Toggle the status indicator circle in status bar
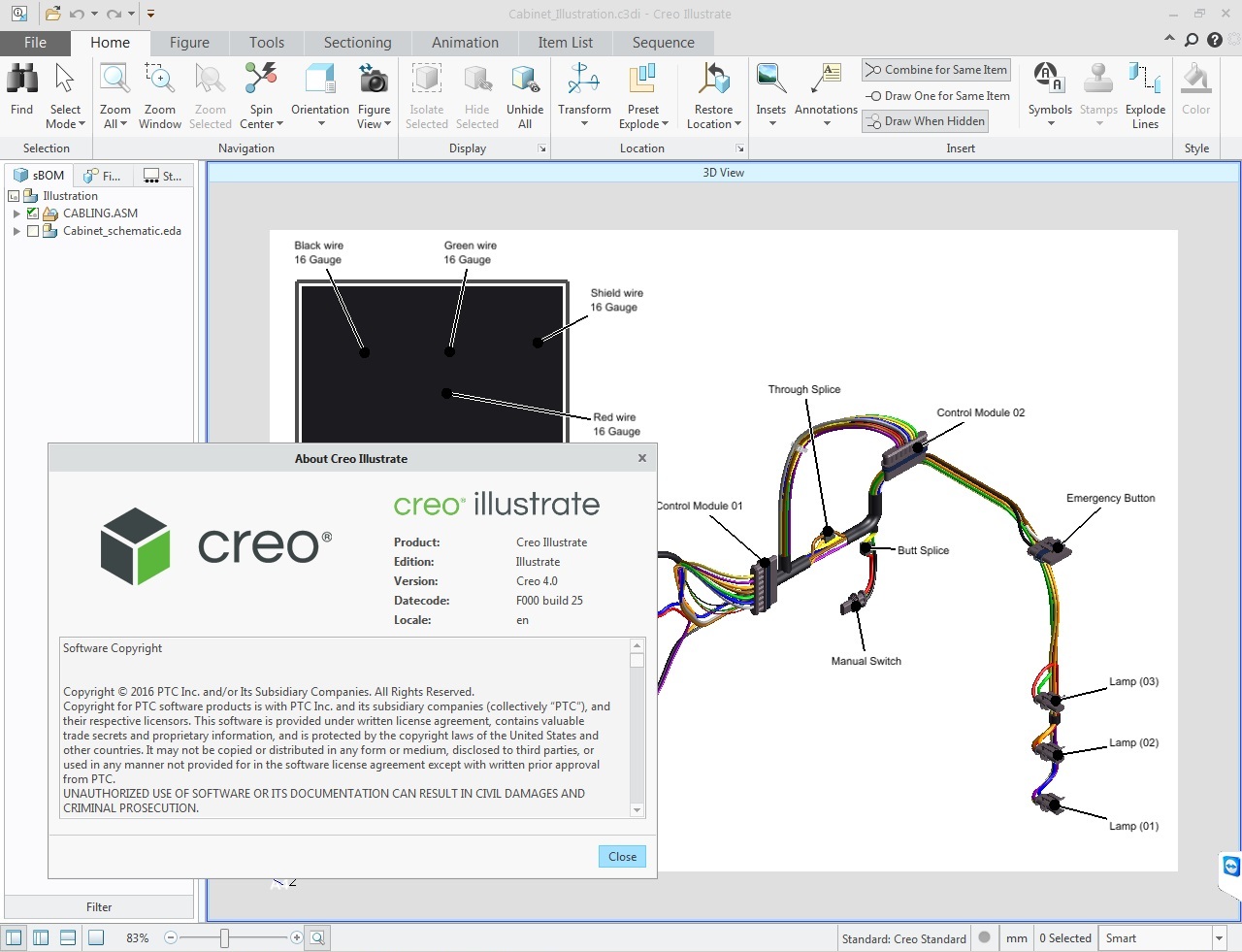The height and width of the screenshot is (952, 1242). (x=984, y=937)
